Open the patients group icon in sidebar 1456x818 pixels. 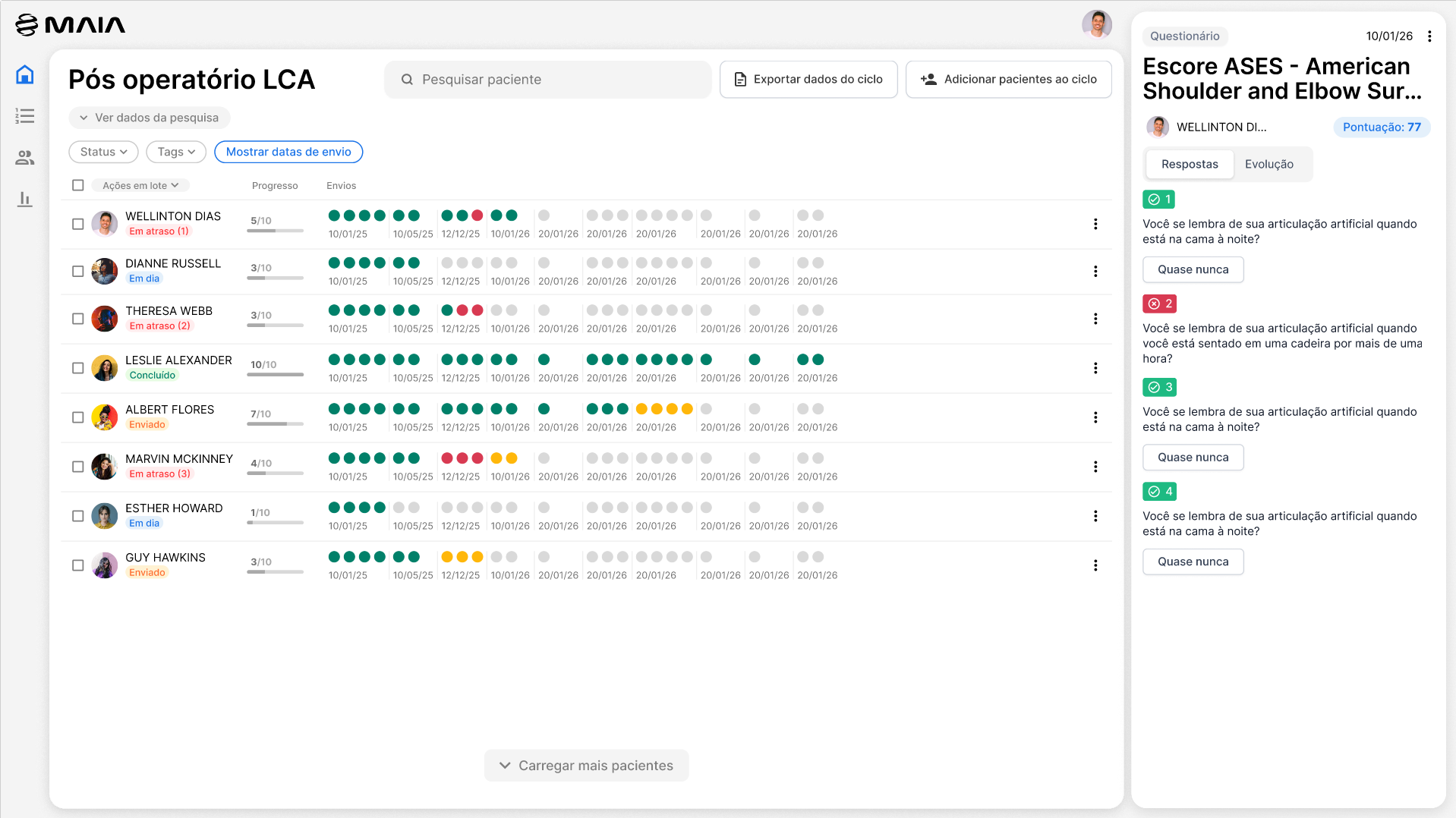25,158
